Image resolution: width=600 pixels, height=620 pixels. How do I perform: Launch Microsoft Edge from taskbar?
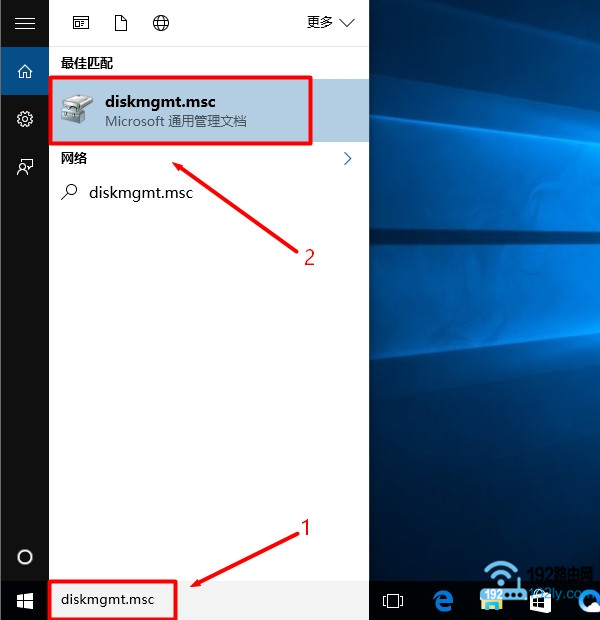[x=443, y=601]
